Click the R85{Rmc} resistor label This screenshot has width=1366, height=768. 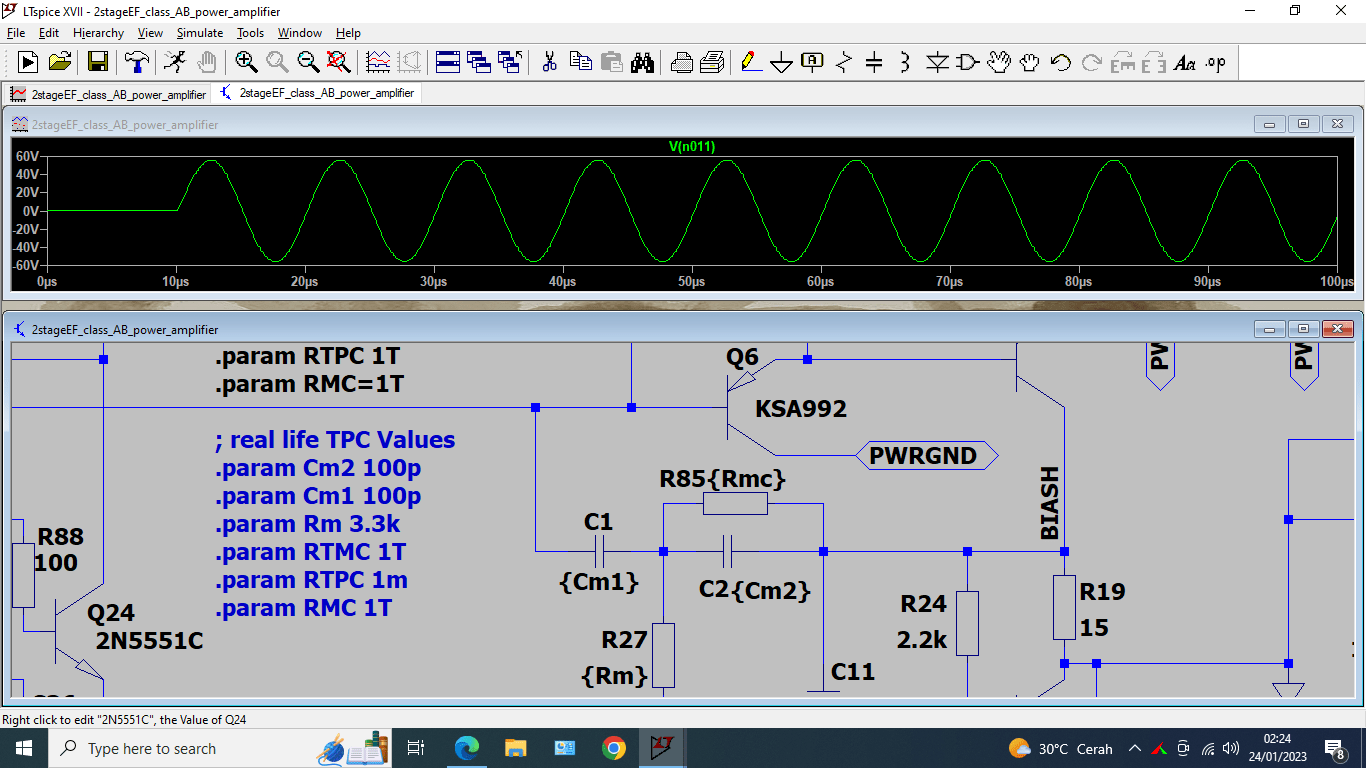[723, 479]
